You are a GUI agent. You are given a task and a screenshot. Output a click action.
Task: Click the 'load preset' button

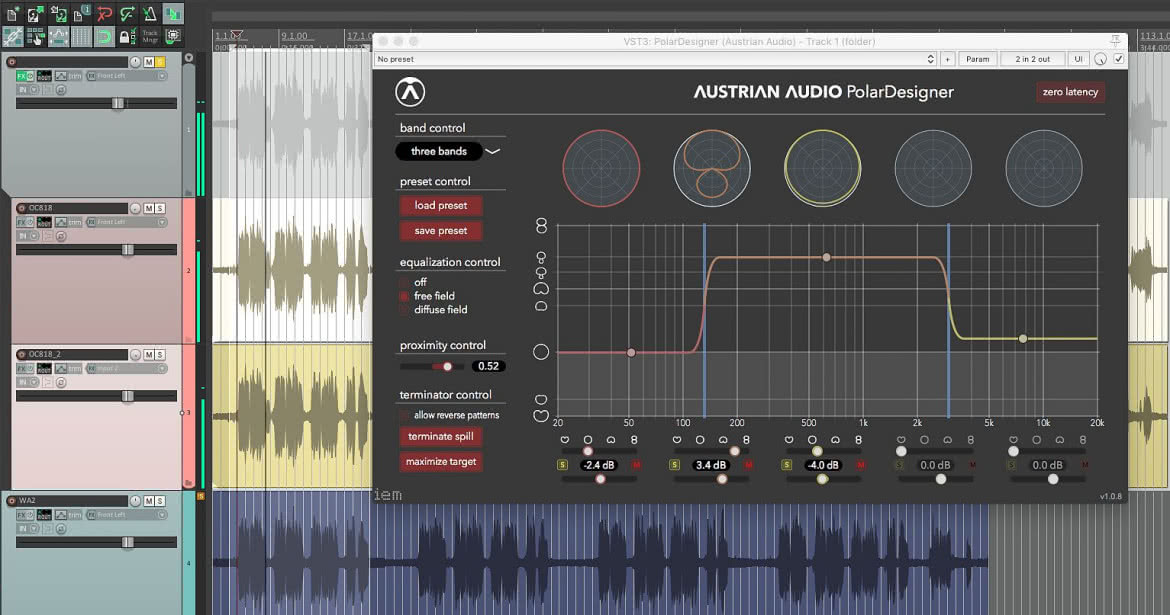(x=441, y=205)
